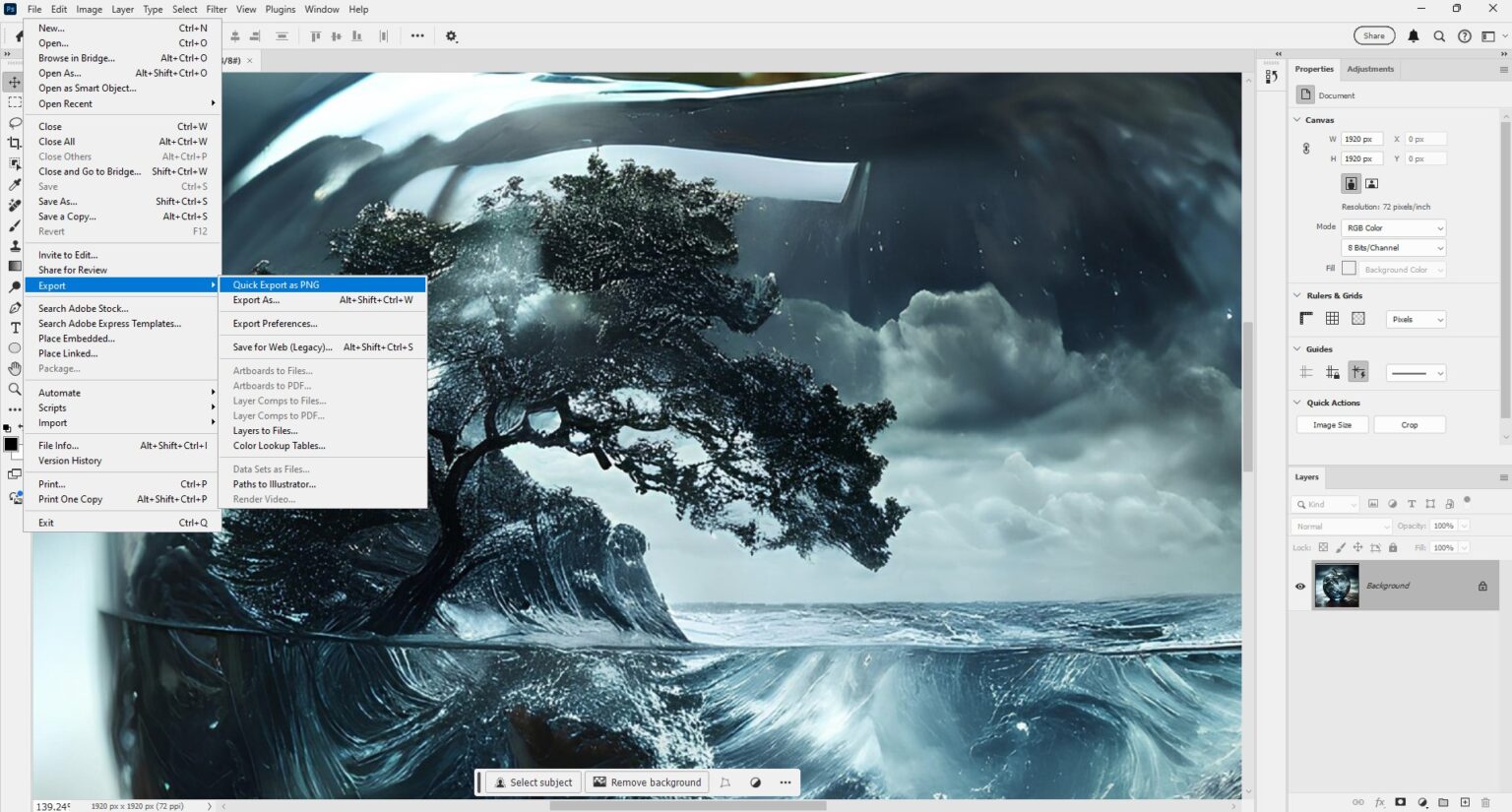Select the Eyedropper tool
The image size is (1512, 812).
coord(14,183)
